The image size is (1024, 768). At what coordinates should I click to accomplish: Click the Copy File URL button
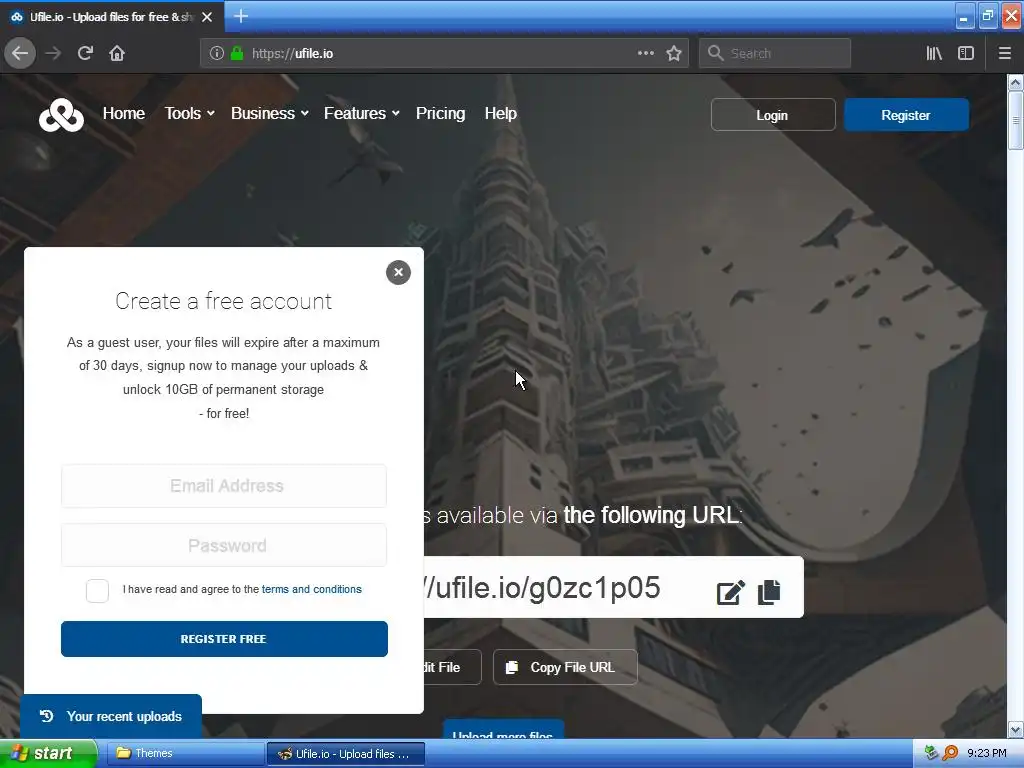point(565,667)
